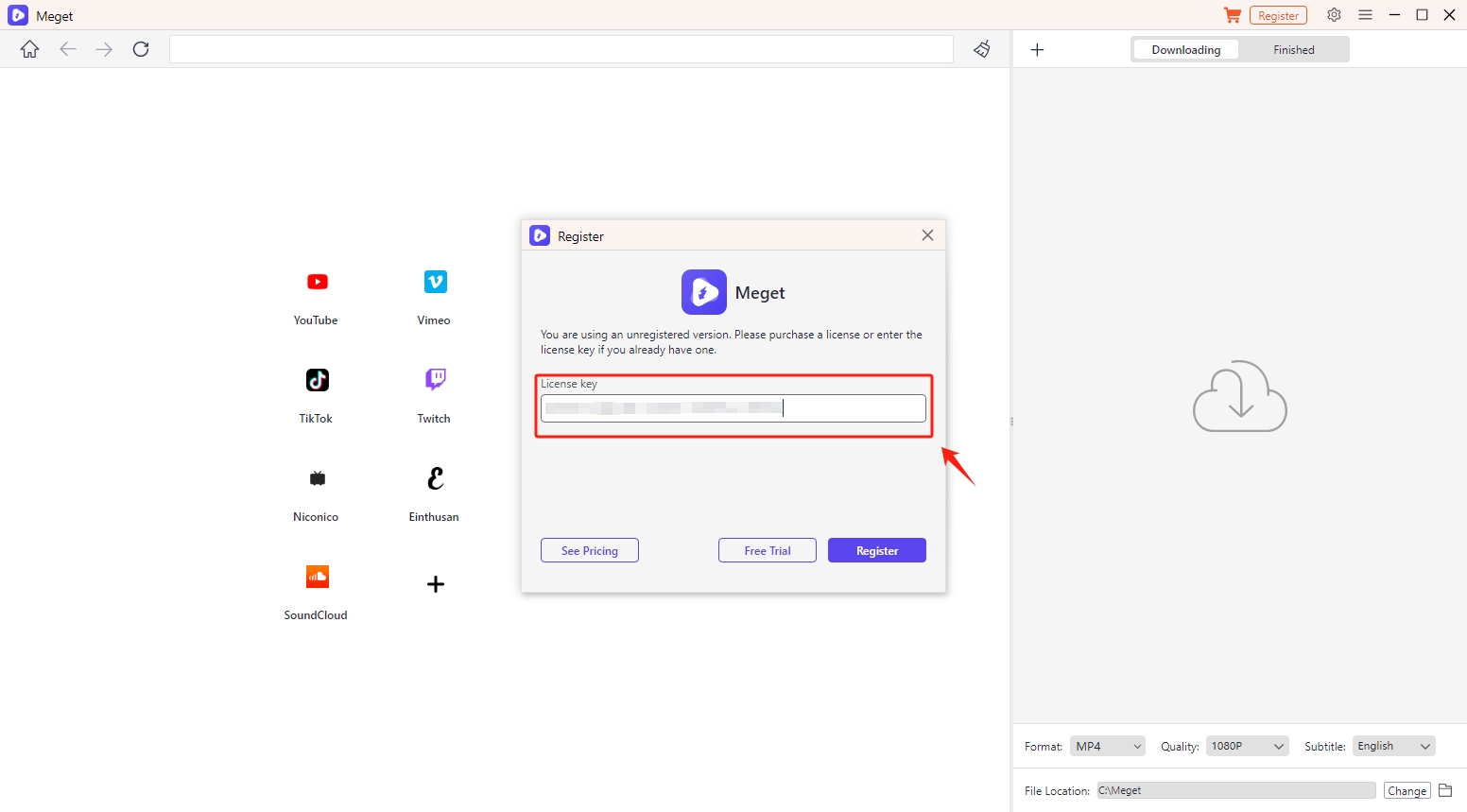
Task: Click the clear/broom icon beside address bar
Action: (x=982, y=49)
